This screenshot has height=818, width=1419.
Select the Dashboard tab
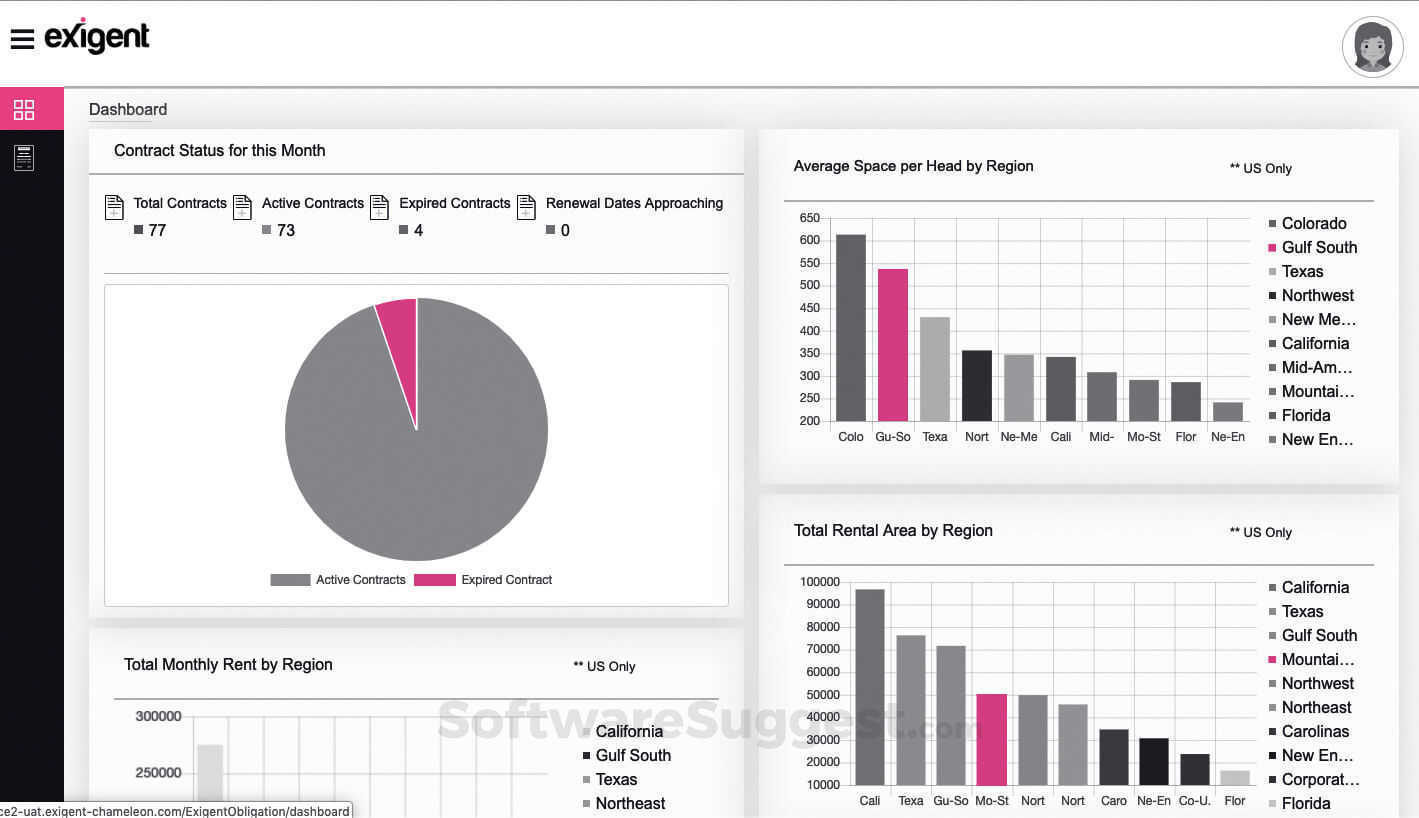[x=127, y=110]
